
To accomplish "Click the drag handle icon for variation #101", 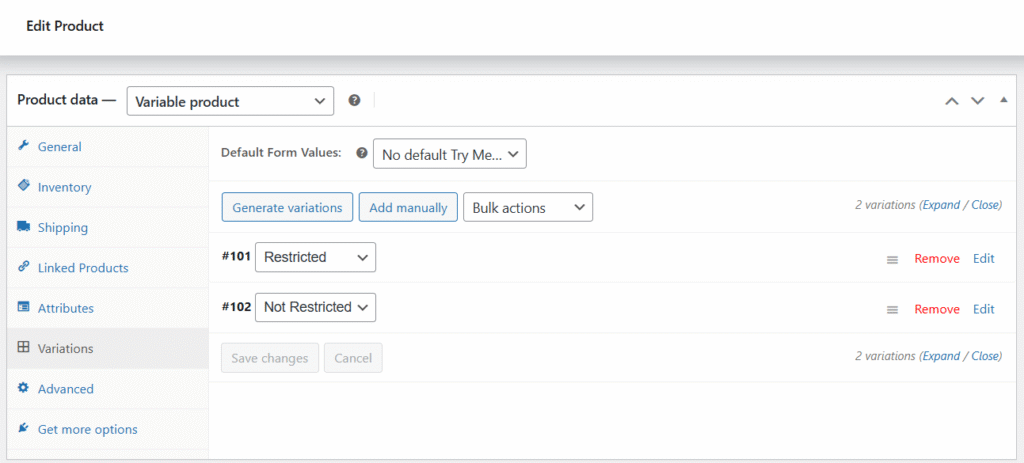I will [x=892, y=259].
